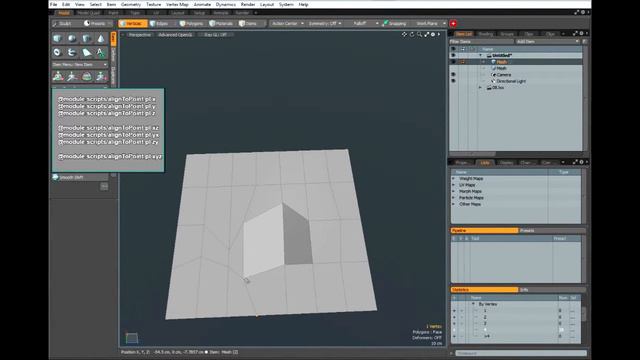The height and width of the screenshot is (360, 640).
Task: Open the Vertex Map menu
Action: pos(177,4)
